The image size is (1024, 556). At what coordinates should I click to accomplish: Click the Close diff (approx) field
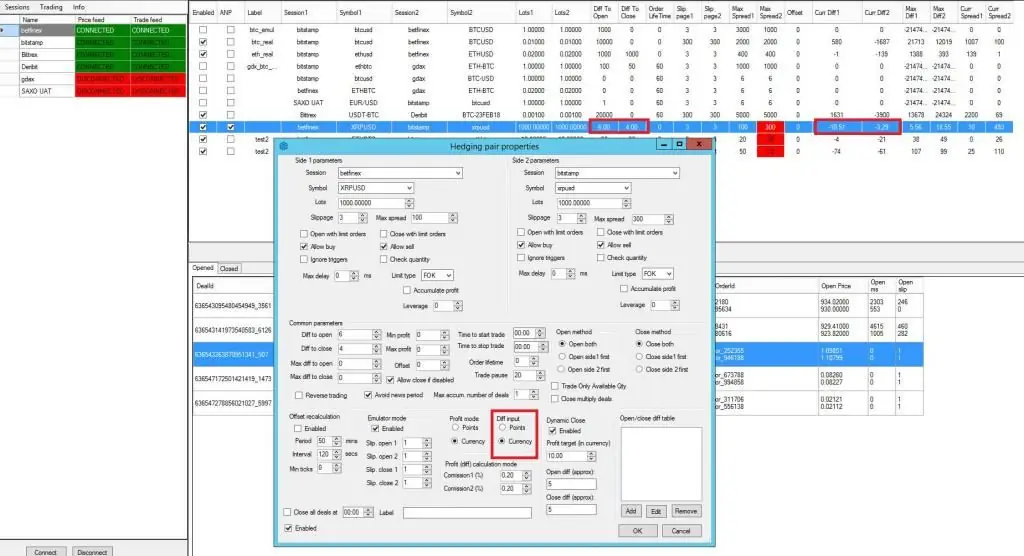(x=571, y=509)
